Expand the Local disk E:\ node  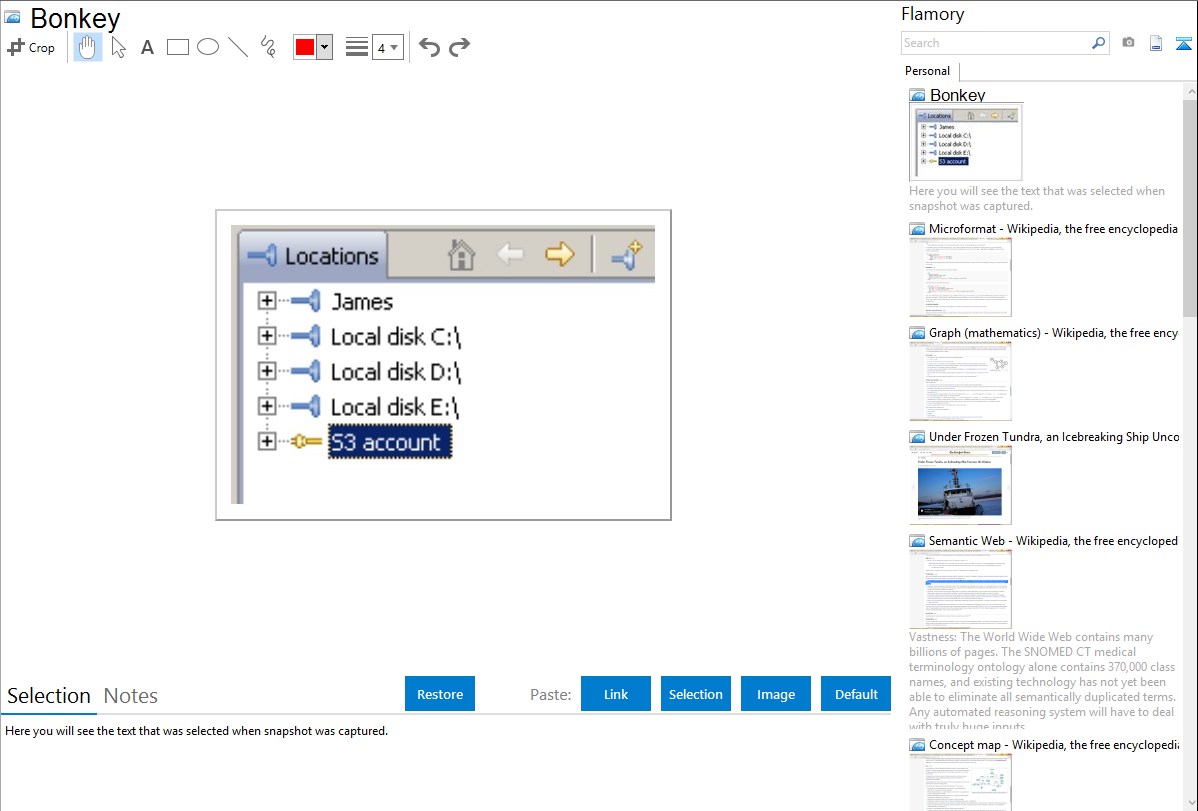pyautogui.click(x=266, y=406)
